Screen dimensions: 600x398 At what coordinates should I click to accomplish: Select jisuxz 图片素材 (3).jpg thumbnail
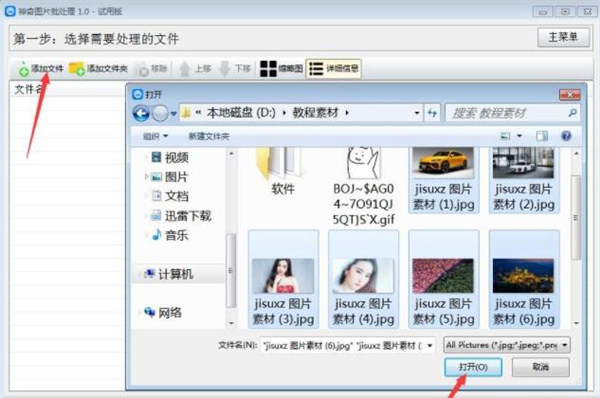[283, 279]
